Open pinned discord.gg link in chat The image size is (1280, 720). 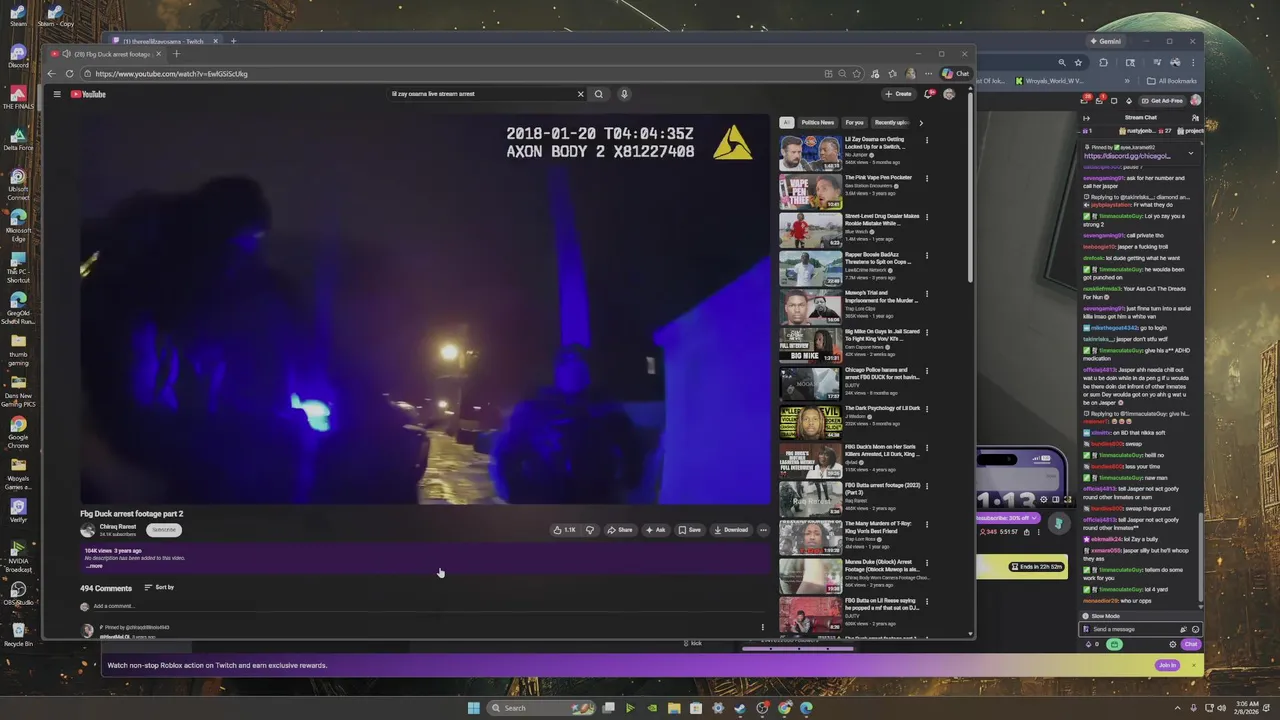tap(1126, 156)
